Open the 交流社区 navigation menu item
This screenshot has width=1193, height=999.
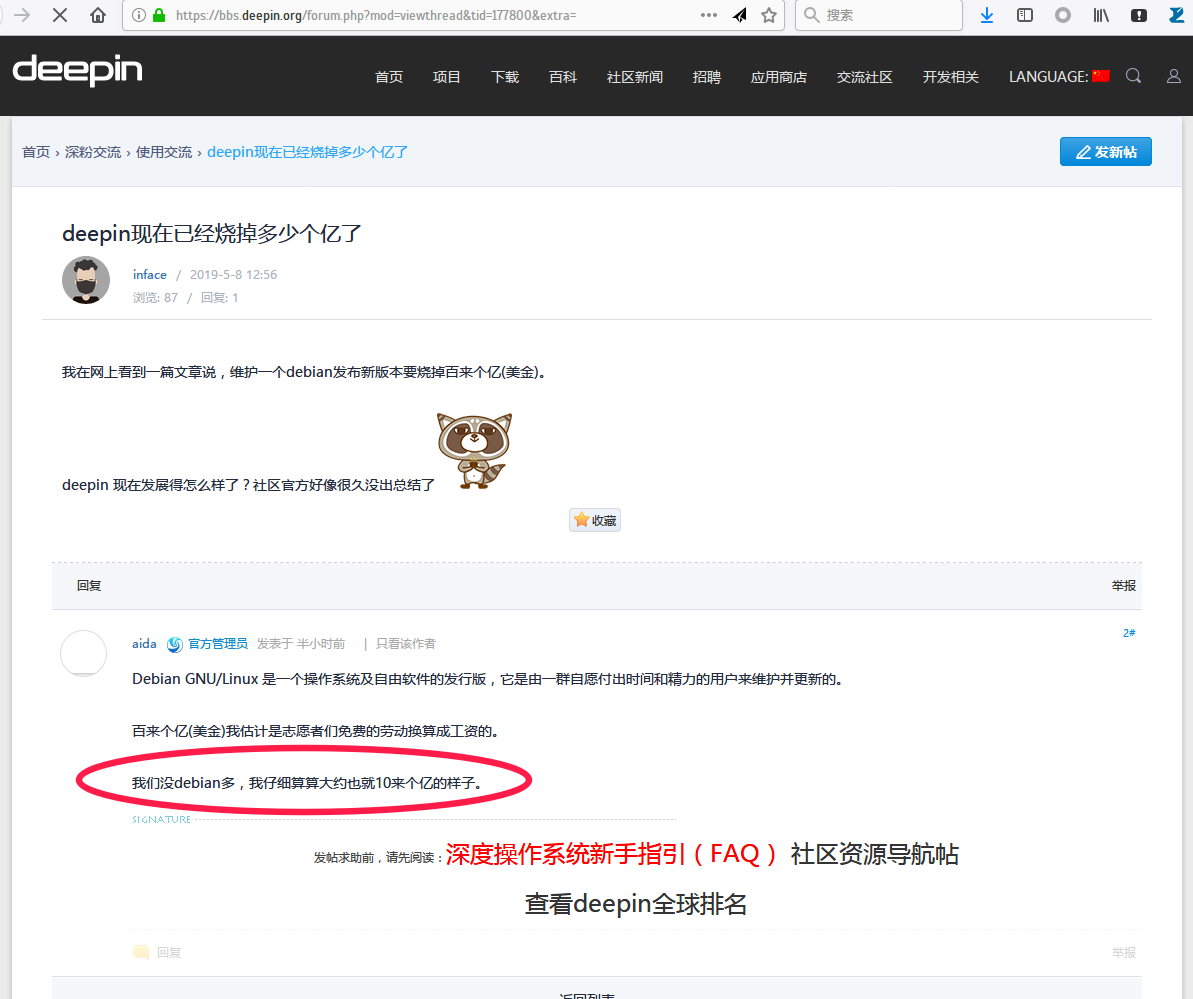point(865,77)
